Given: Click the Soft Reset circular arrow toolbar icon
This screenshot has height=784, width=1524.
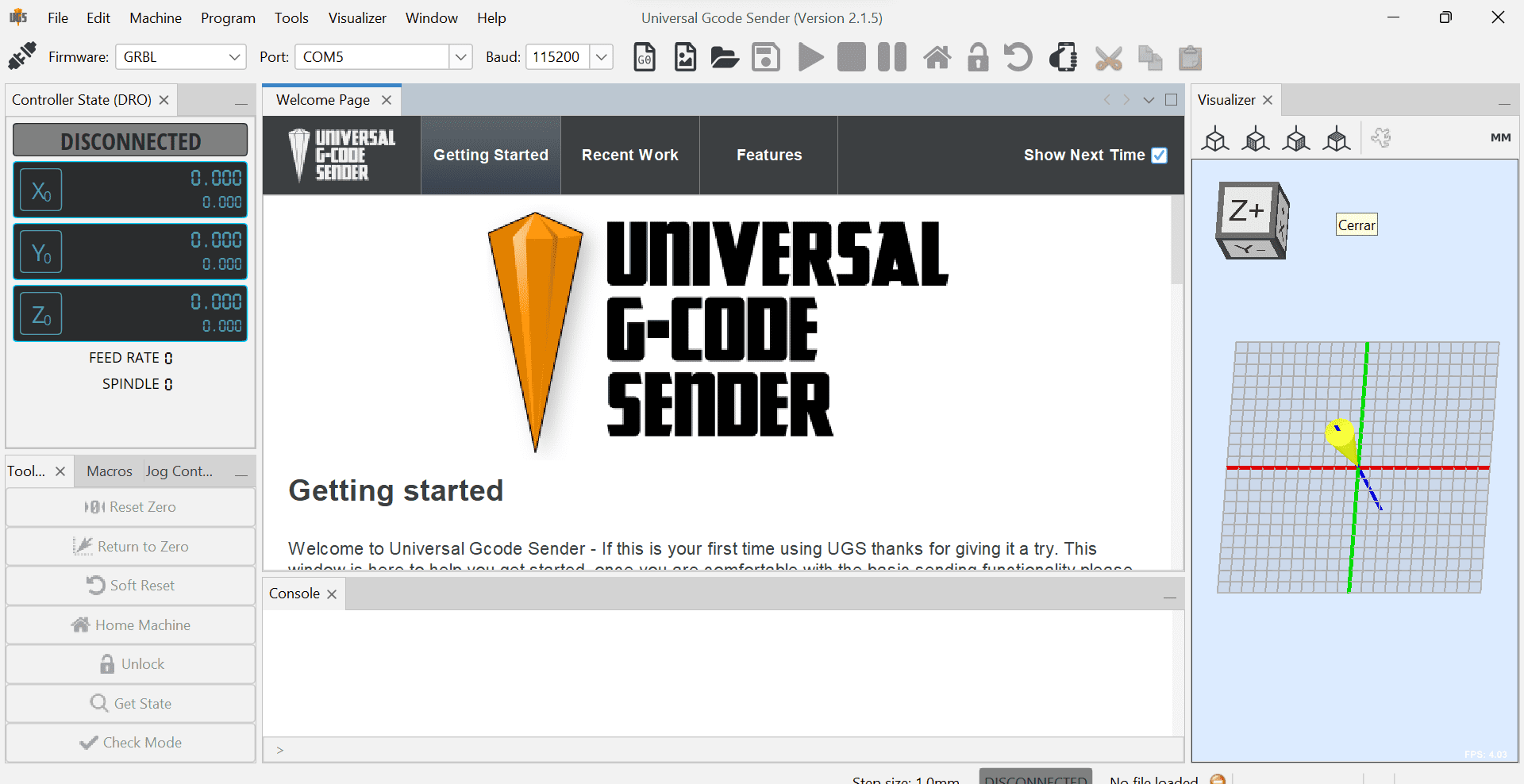Looking at the screenshot, I should click(x=1018, y=57).
